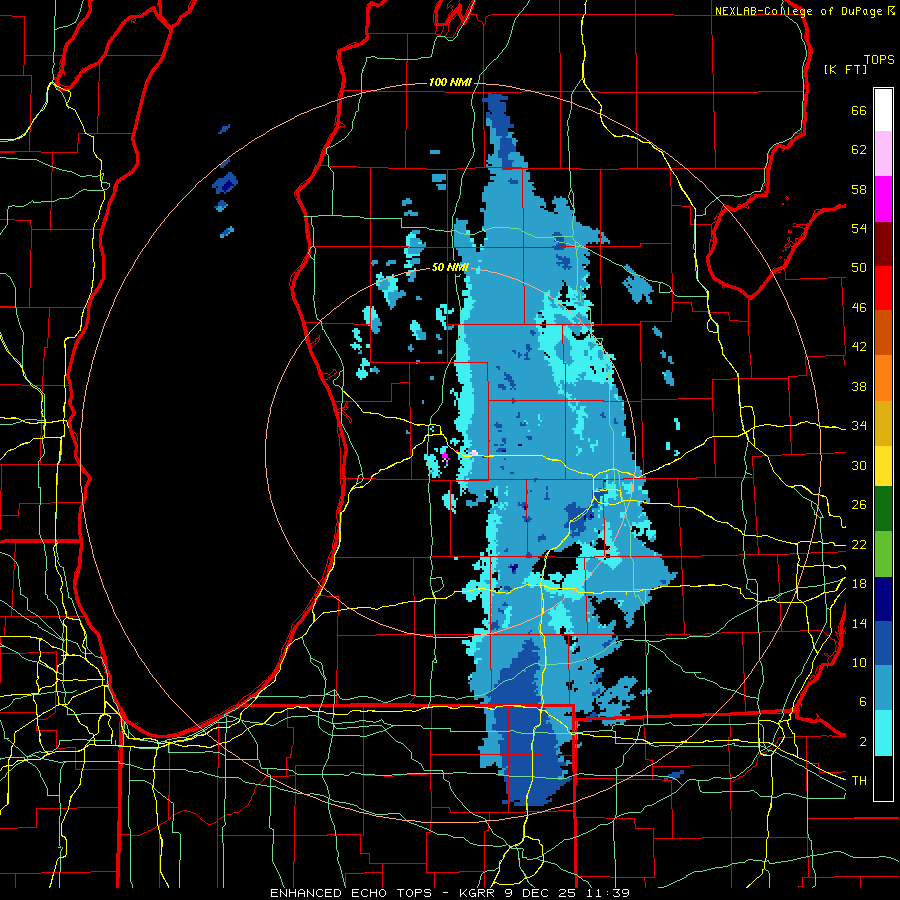Click the 66 value on the legend
The width and height of the screenshot is (900, 900).
coord(859,110)
